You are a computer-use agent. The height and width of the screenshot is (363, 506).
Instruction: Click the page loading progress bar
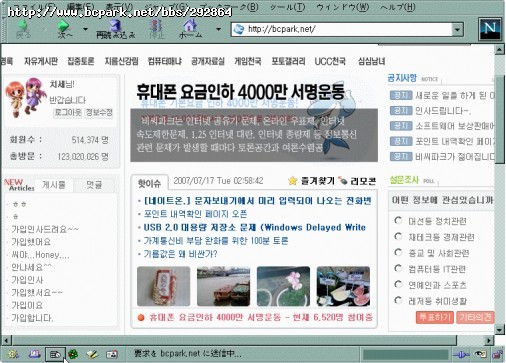405,355
